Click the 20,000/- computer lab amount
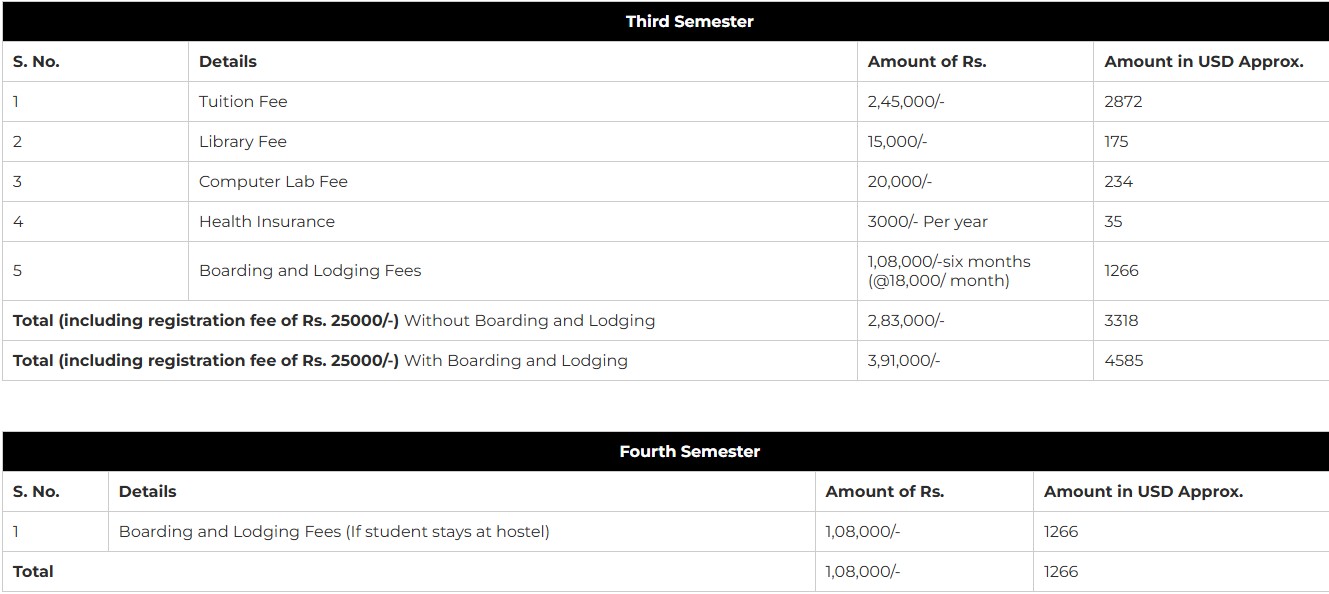The width and height of the screenshot is (1329, 594). click(899, 181)
